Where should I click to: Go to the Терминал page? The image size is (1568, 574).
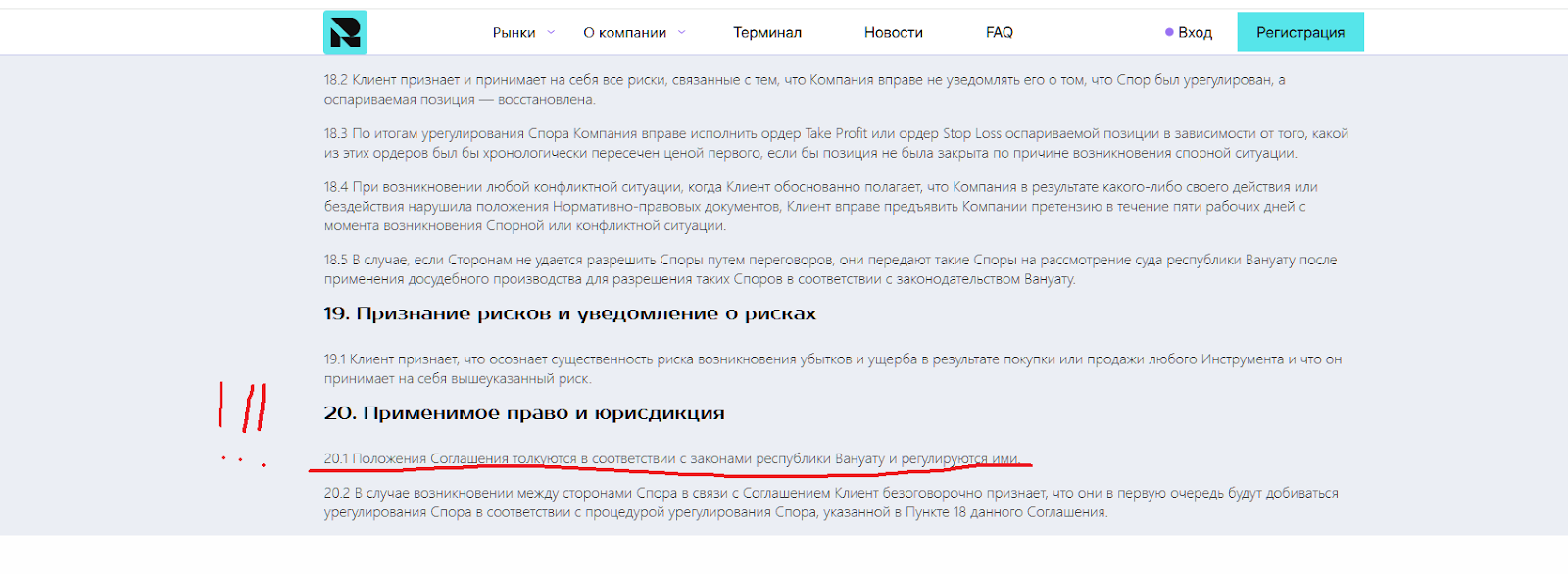pyautogui.click(x=767, y=32)
